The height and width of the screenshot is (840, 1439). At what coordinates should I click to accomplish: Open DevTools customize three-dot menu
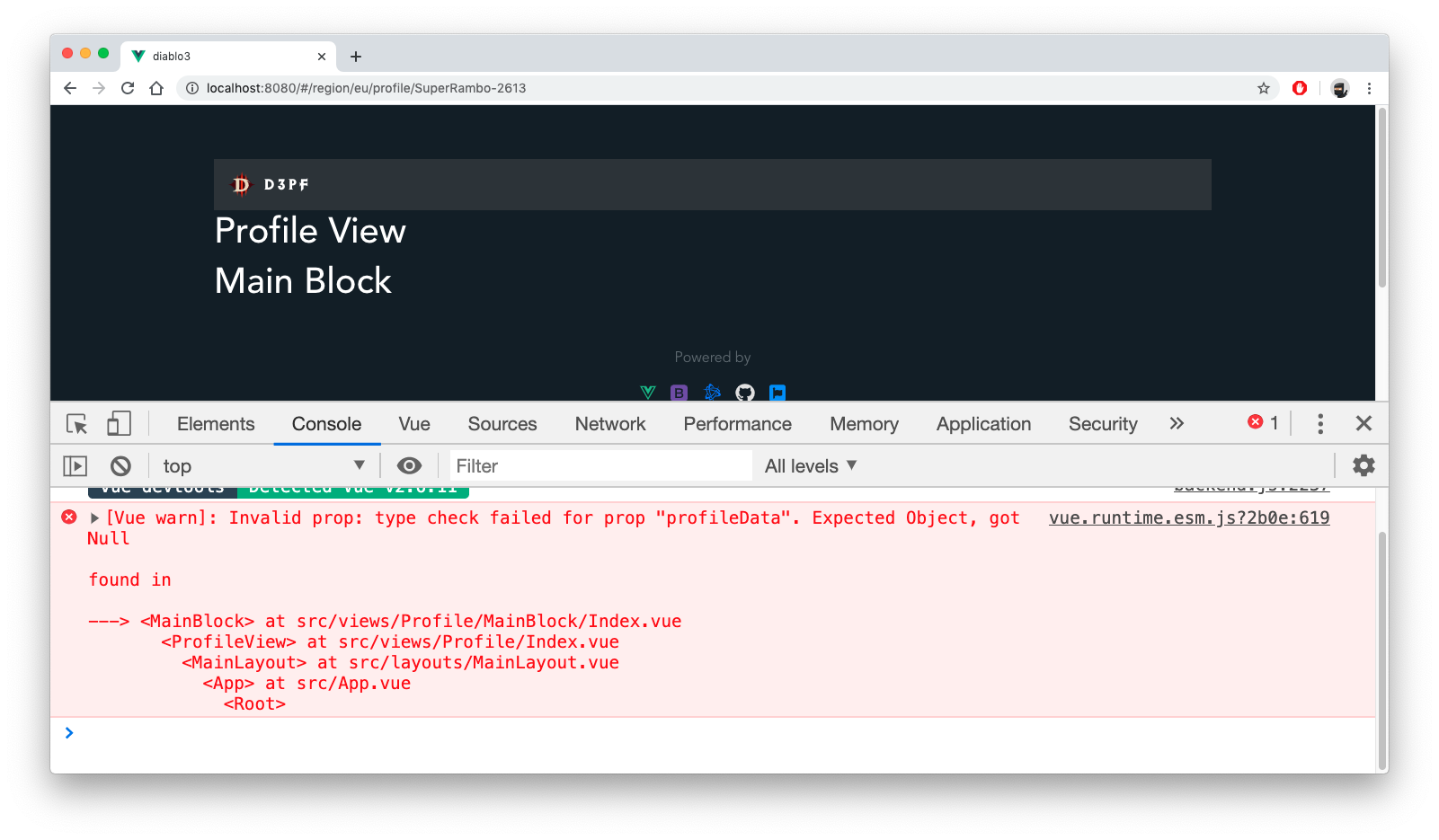1320,423
